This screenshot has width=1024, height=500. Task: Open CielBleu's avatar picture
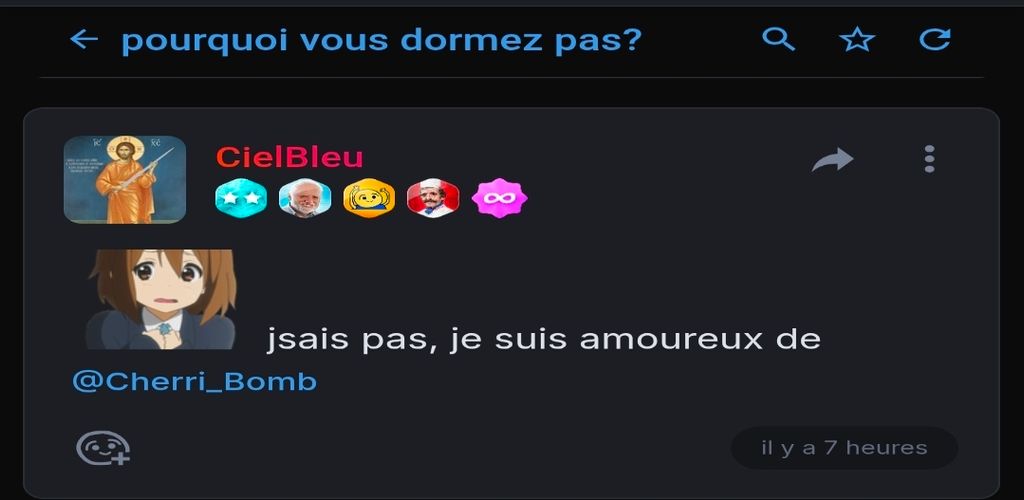coord(125,180)
